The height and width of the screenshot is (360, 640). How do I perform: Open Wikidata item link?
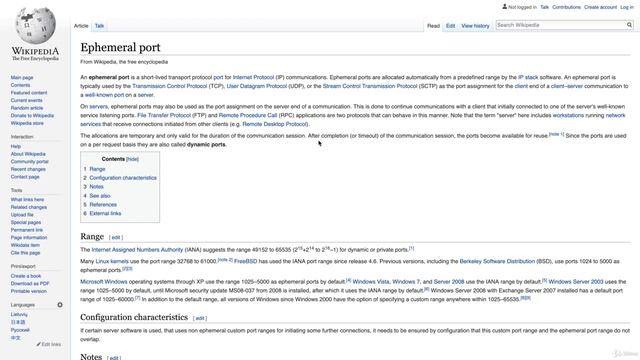[x=25, y=245]
